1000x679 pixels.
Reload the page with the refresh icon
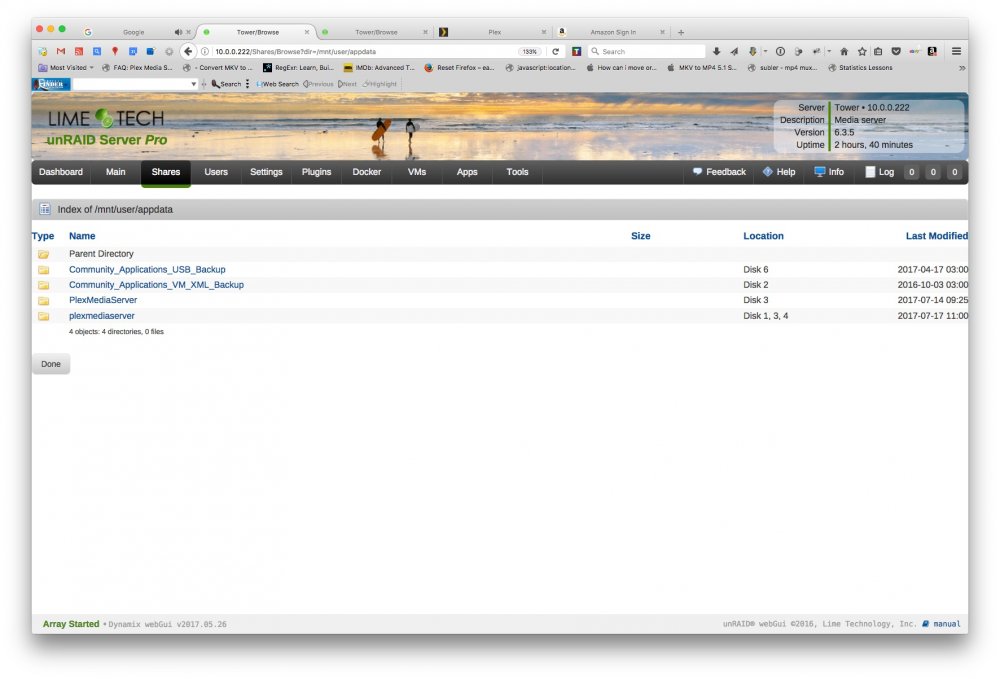(x=555, y=52)
